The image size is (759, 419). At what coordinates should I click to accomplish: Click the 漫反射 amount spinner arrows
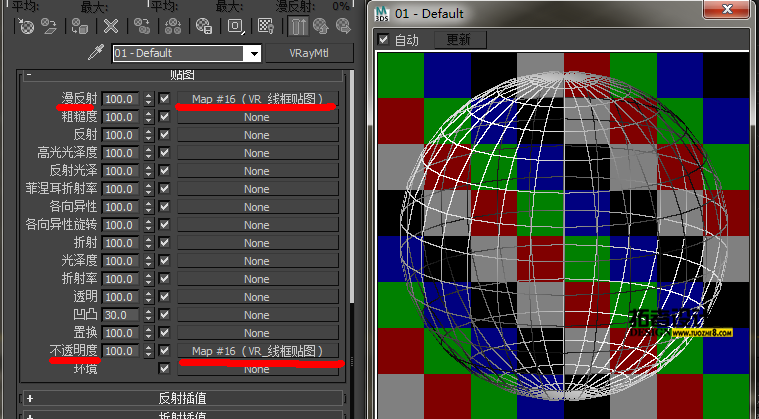click(149, 99)
